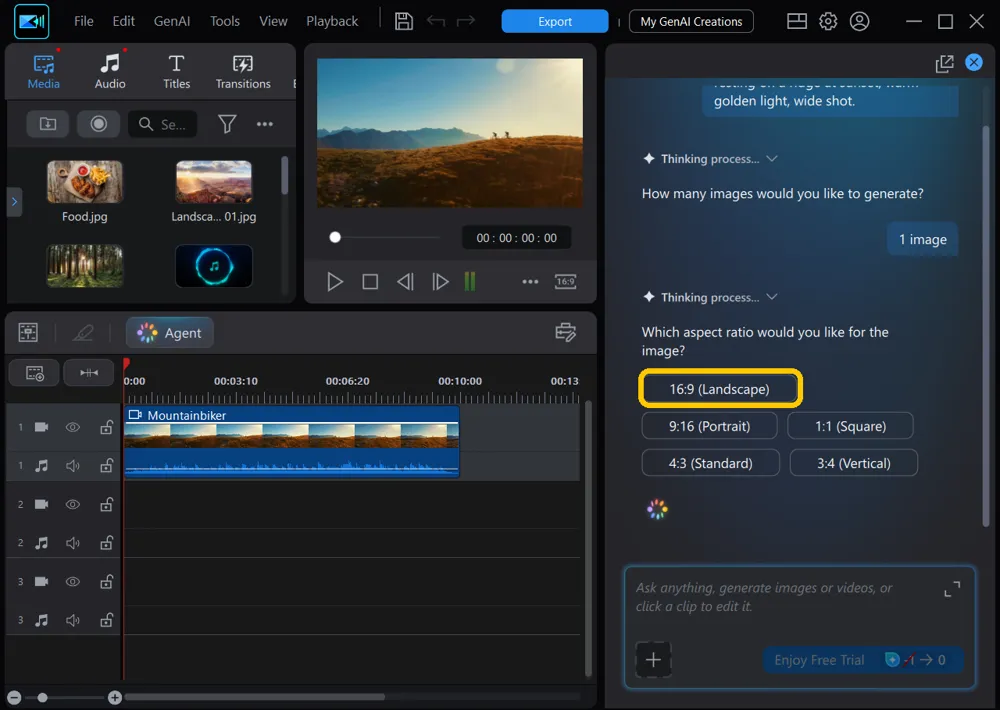1000x710 pixels.
Task: Click the PowerDirector app logo icon
Action: coord(31,21)
